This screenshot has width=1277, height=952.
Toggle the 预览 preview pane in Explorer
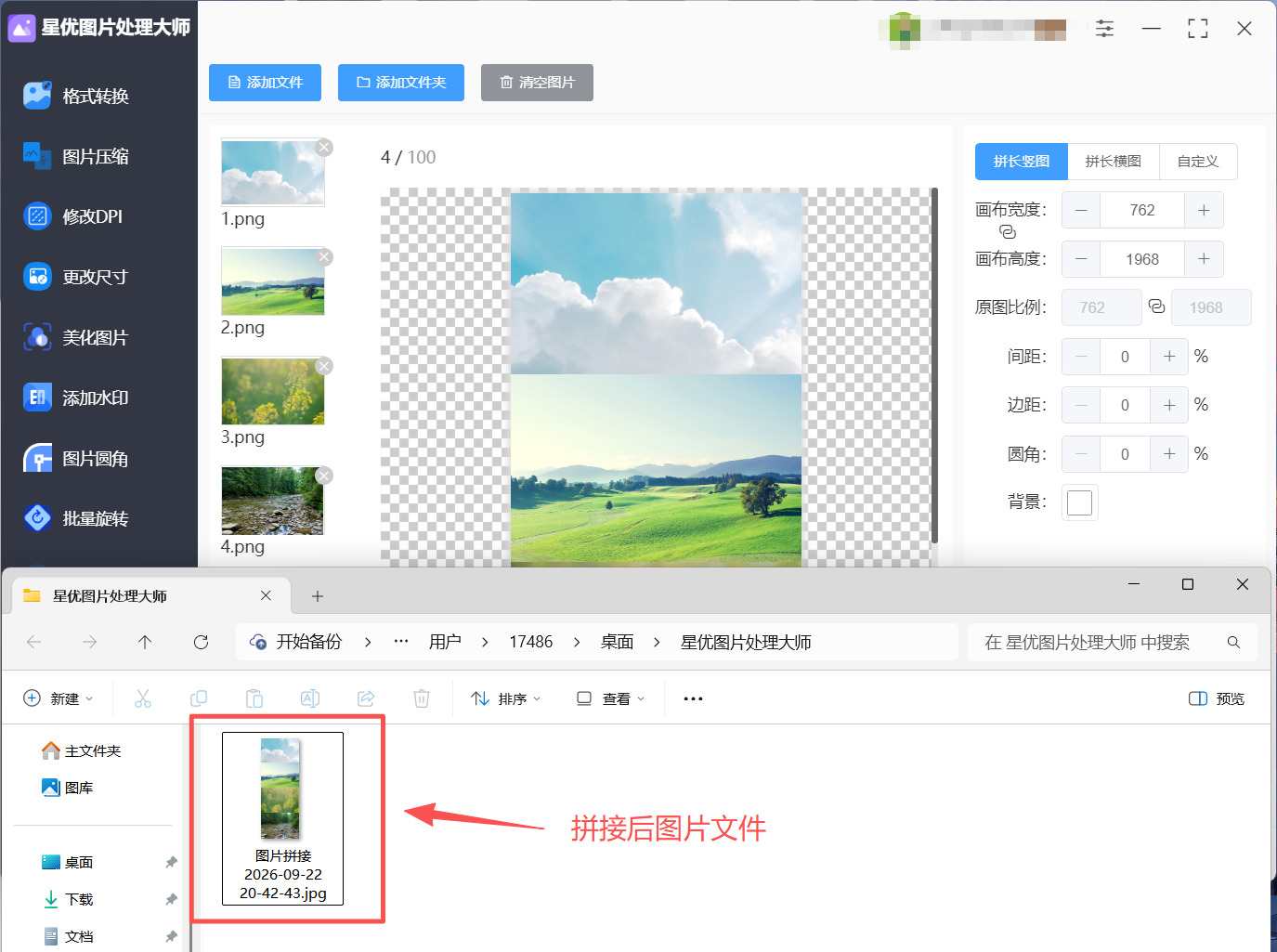click(1217, 698)
